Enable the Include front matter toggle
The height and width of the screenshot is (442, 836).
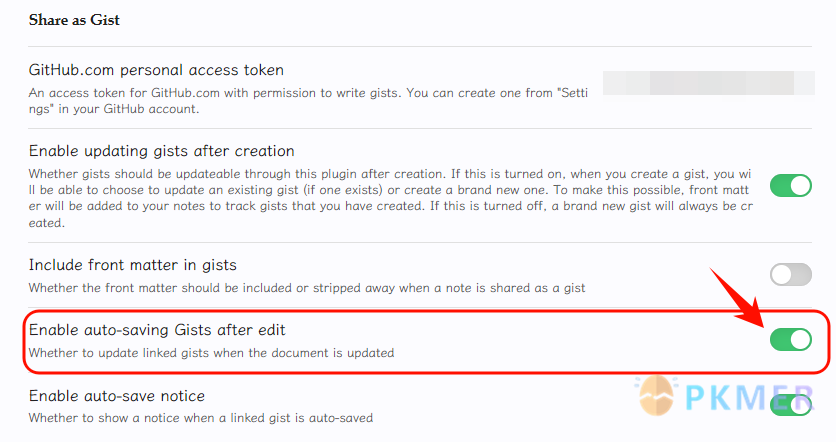[791, 275]
